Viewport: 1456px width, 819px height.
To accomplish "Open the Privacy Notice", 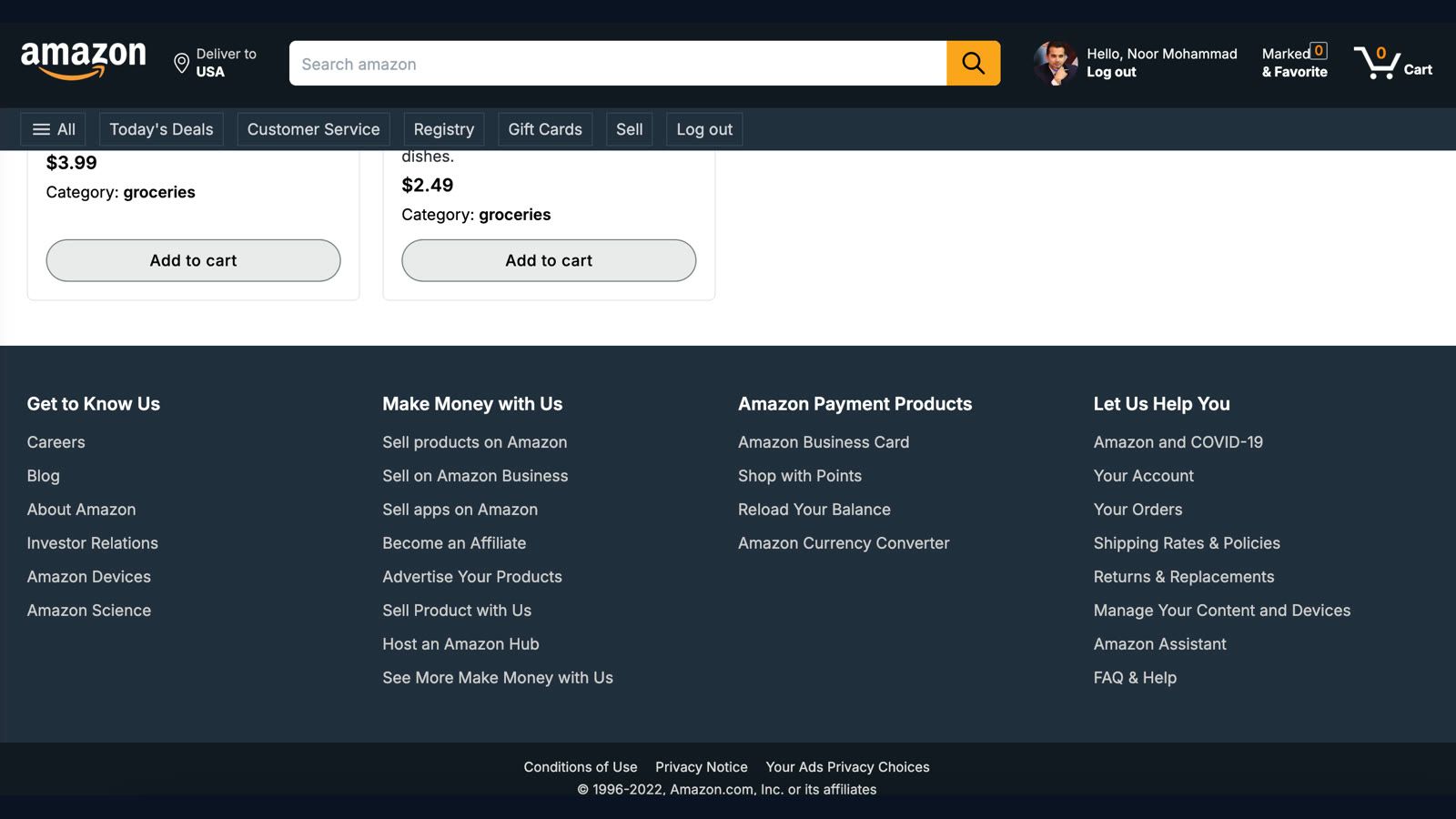I will [x=701, y=767].
